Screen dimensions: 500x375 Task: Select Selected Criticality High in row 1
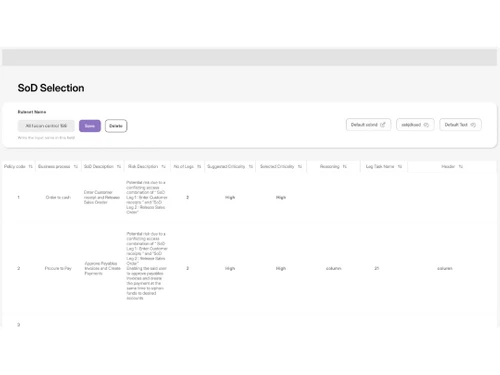tap(281, 197)
